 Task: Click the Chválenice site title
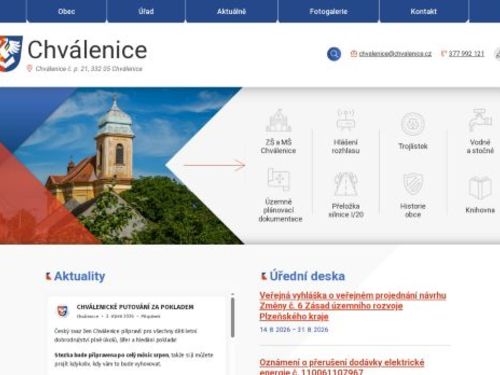(87, 50)
